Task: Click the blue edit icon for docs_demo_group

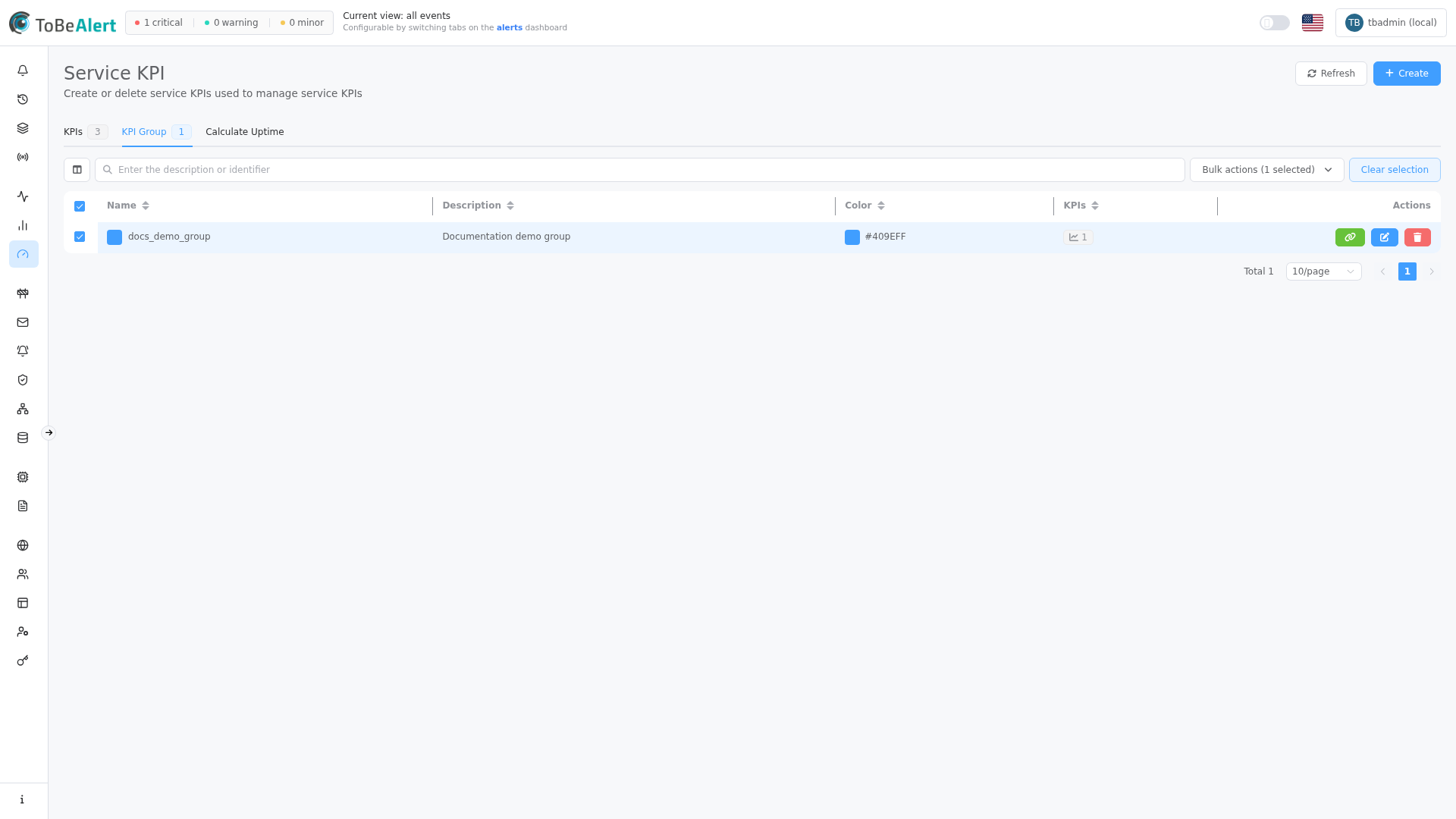Action: click(1384, 237)
